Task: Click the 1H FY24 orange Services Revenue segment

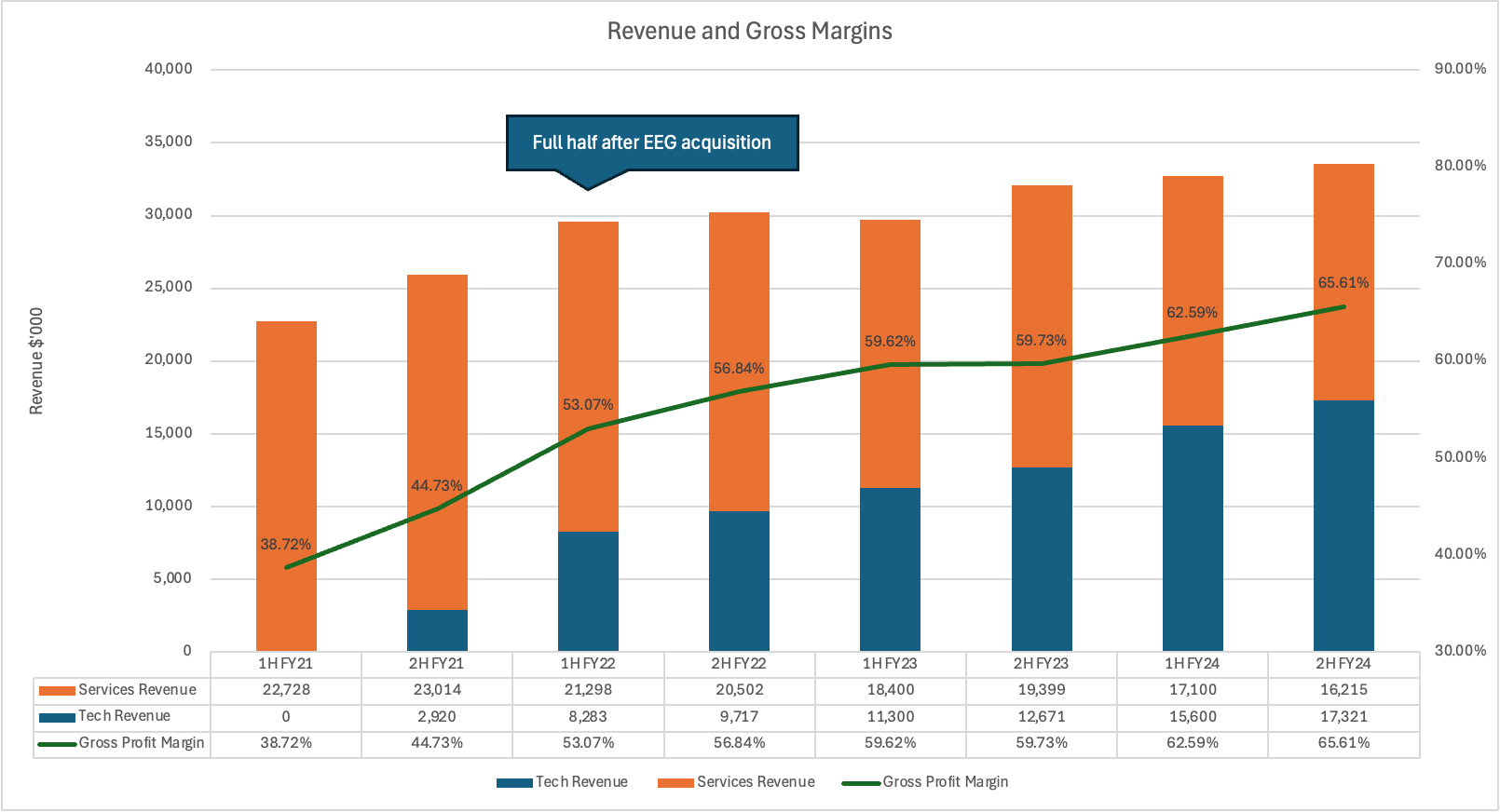Action: pos(1193,301)
